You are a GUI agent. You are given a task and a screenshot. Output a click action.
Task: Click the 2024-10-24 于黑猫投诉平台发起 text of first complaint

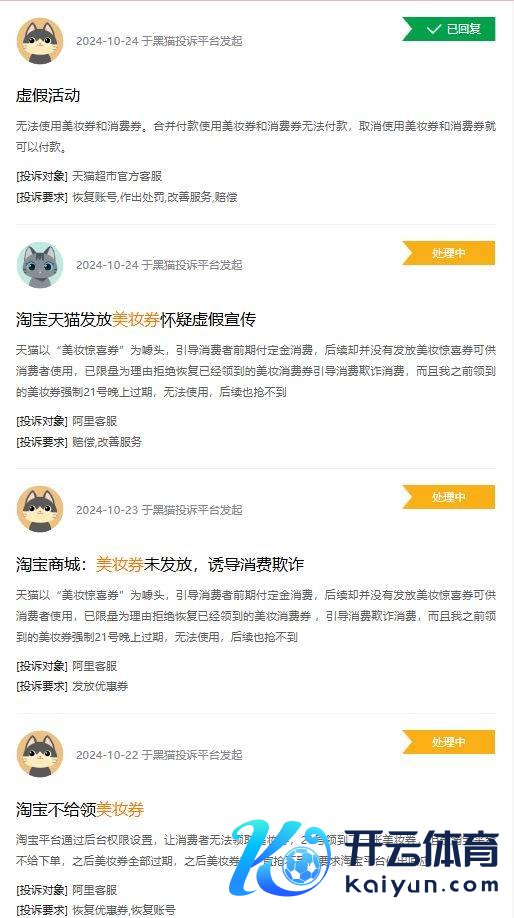pyautogui.click(x=159, y=41)
